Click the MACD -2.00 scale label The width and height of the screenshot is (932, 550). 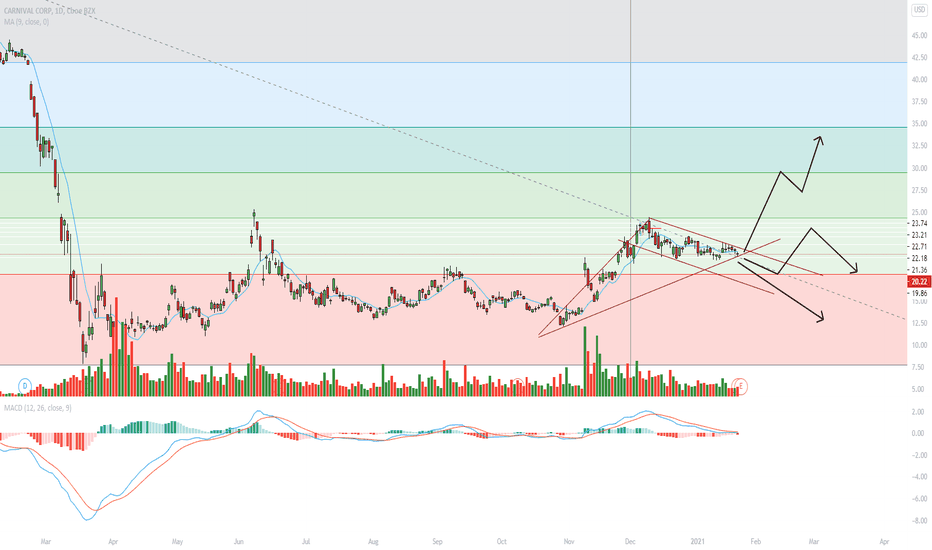point(918,455)
